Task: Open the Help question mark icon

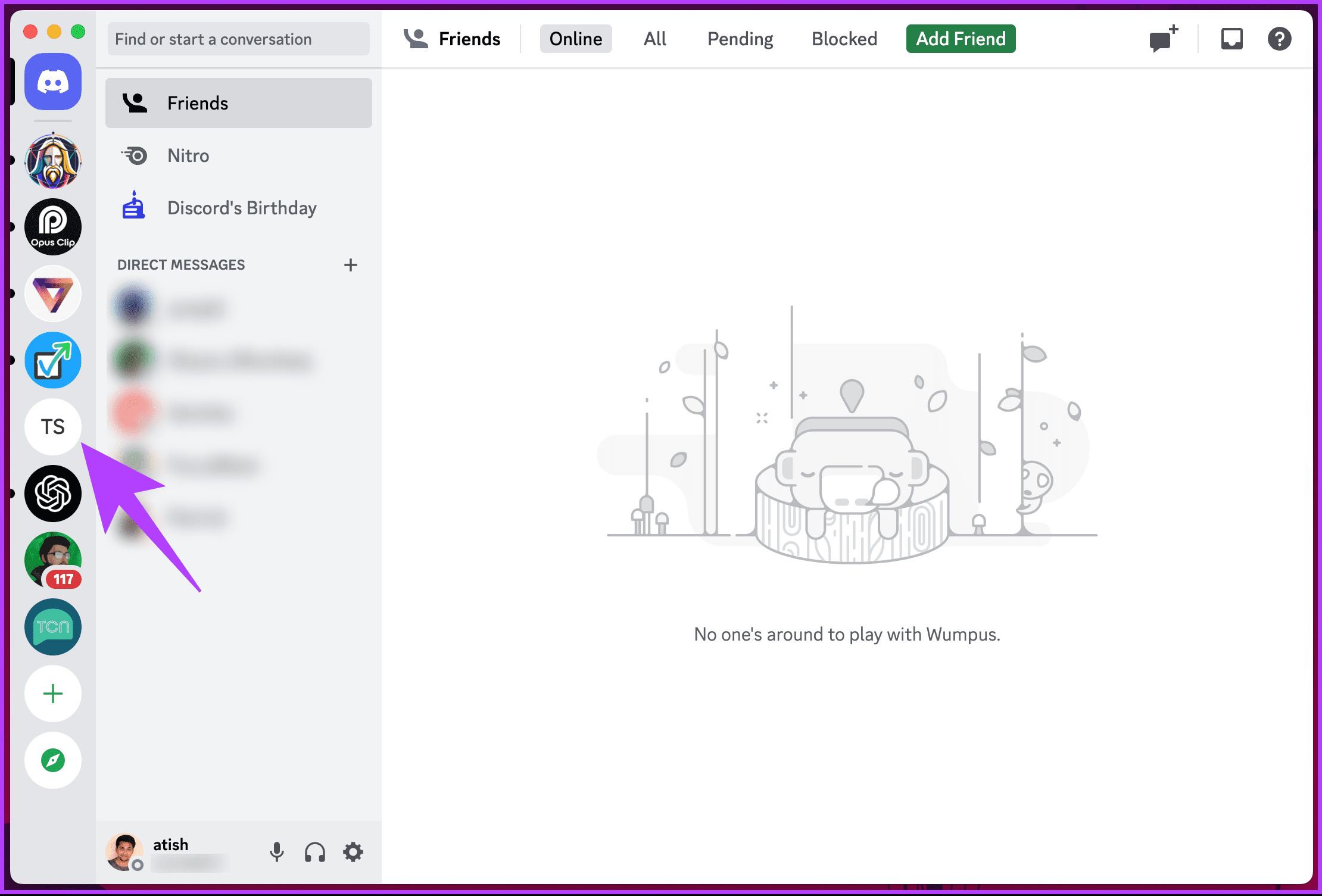Action: (x=1279, y=39)
